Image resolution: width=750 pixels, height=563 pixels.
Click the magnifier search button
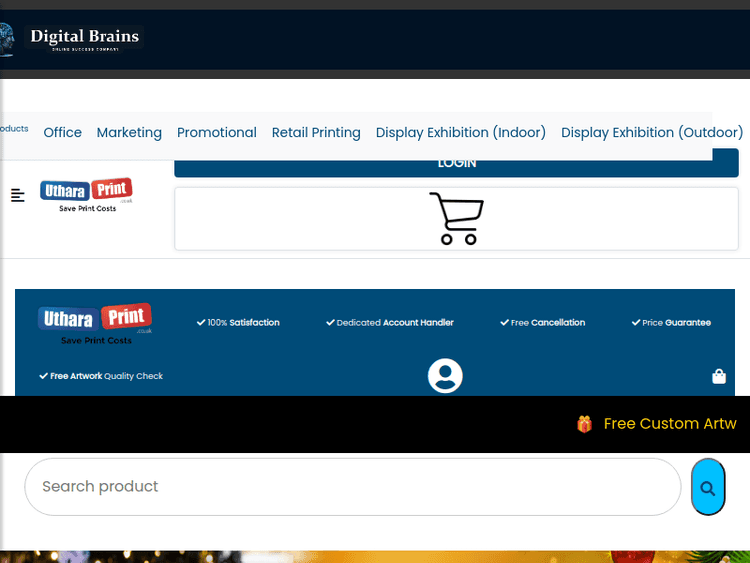click(x=708, y=488)
